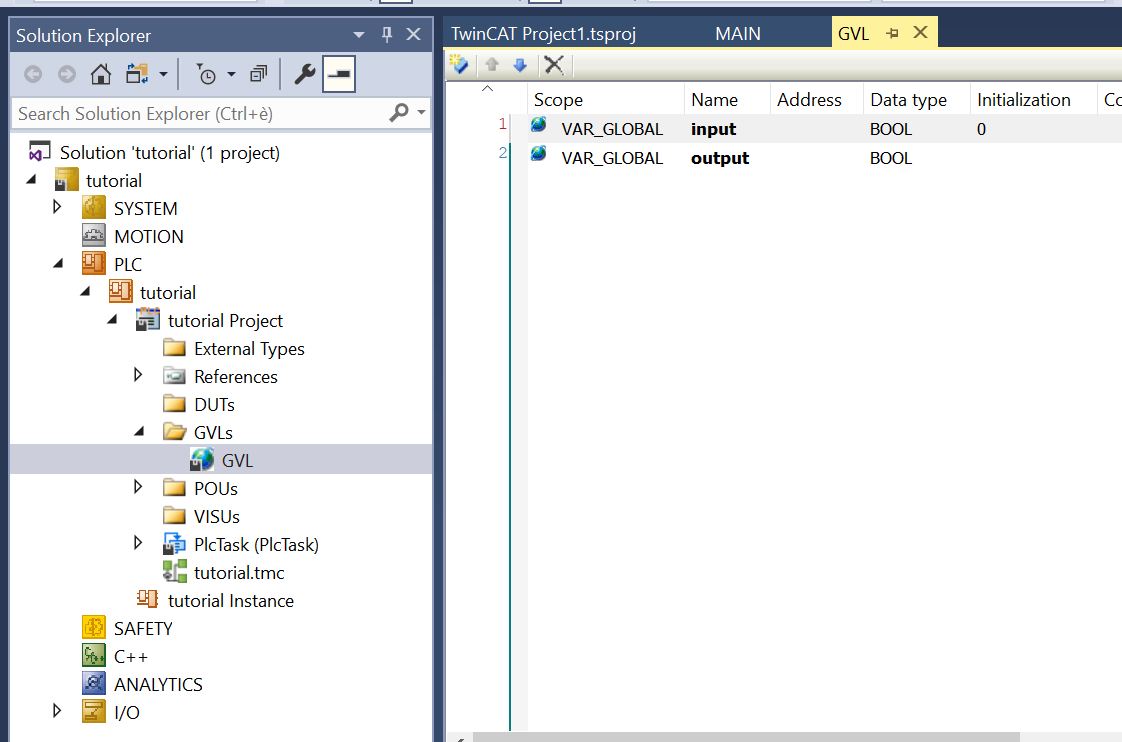Expand the POUs folder
The width and height of the screenshot is (1122, 742).
click(140, 488)
